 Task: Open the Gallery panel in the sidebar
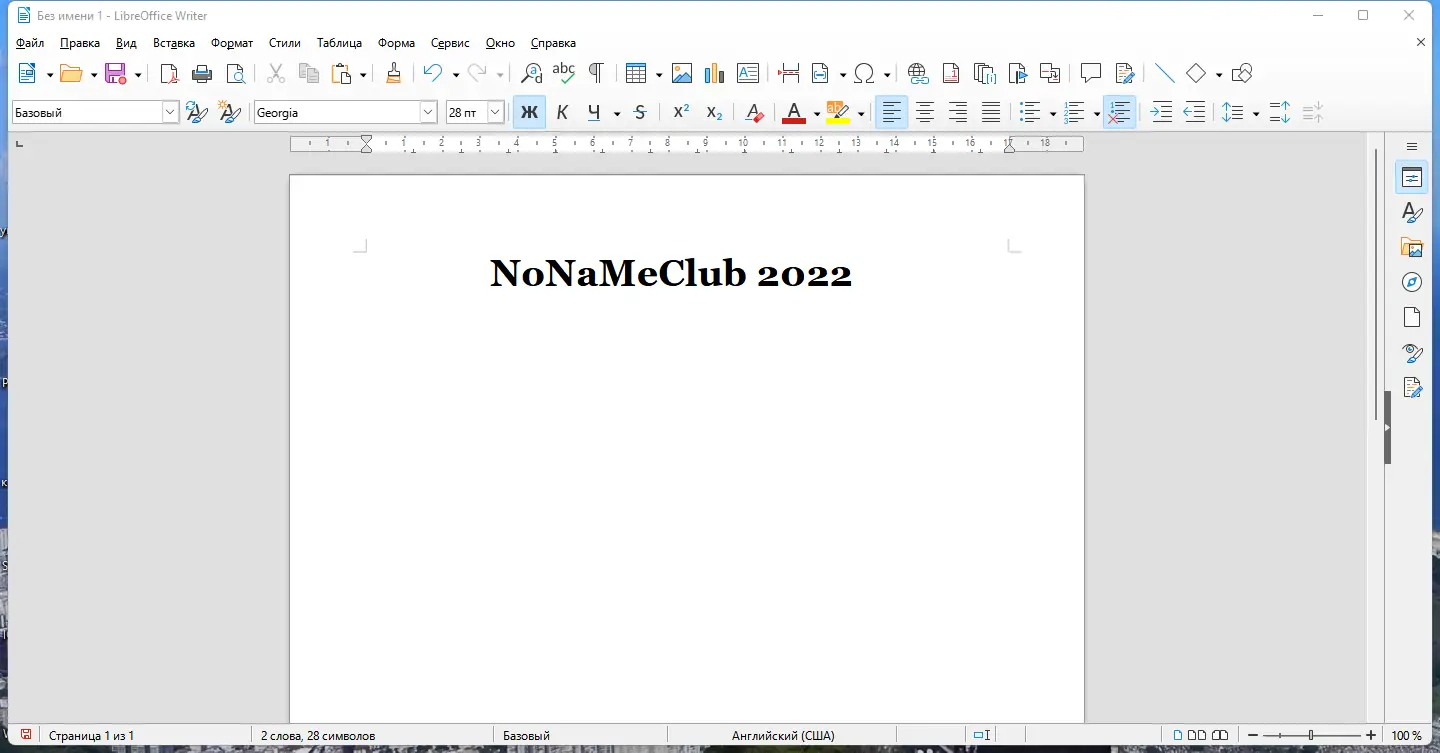[1412, 247]
